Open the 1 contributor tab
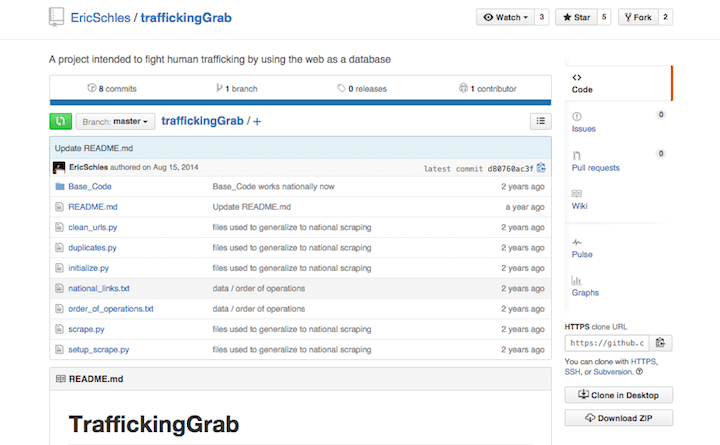Viewport: 720px width, 445px height. (488, 89)
